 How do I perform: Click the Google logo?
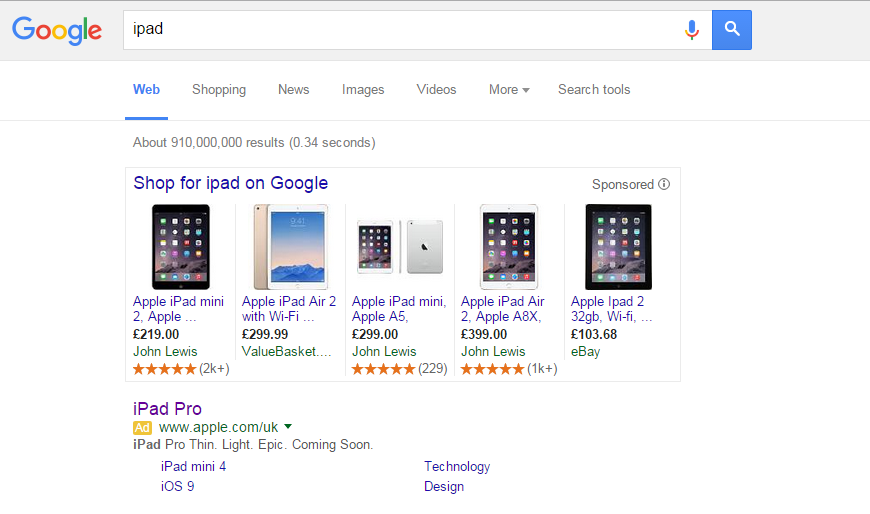pos(57,30)
